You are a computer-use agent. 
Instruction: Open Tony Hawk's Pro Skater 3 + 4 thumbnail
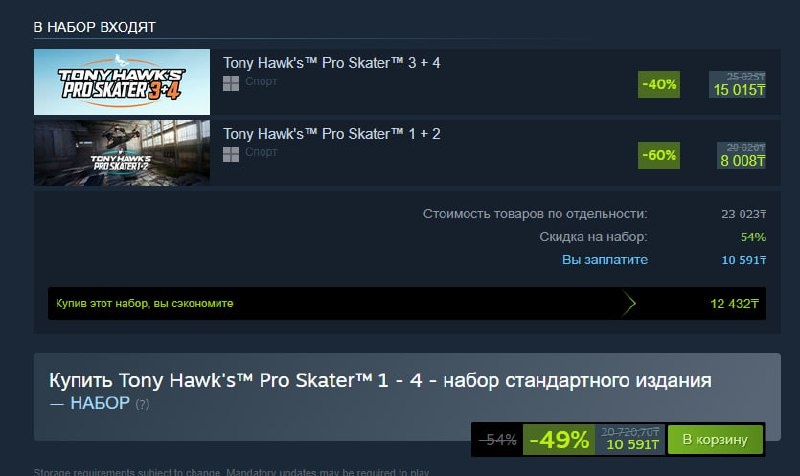(x=122, y=82)
